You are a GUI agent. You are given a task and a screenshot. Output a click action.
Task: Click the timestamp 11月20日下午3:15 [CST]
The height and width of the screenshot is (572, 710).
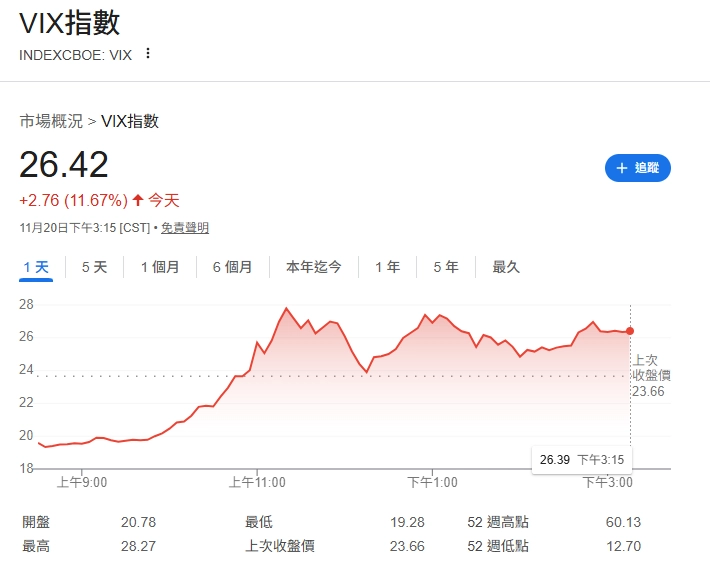point(85,227)
